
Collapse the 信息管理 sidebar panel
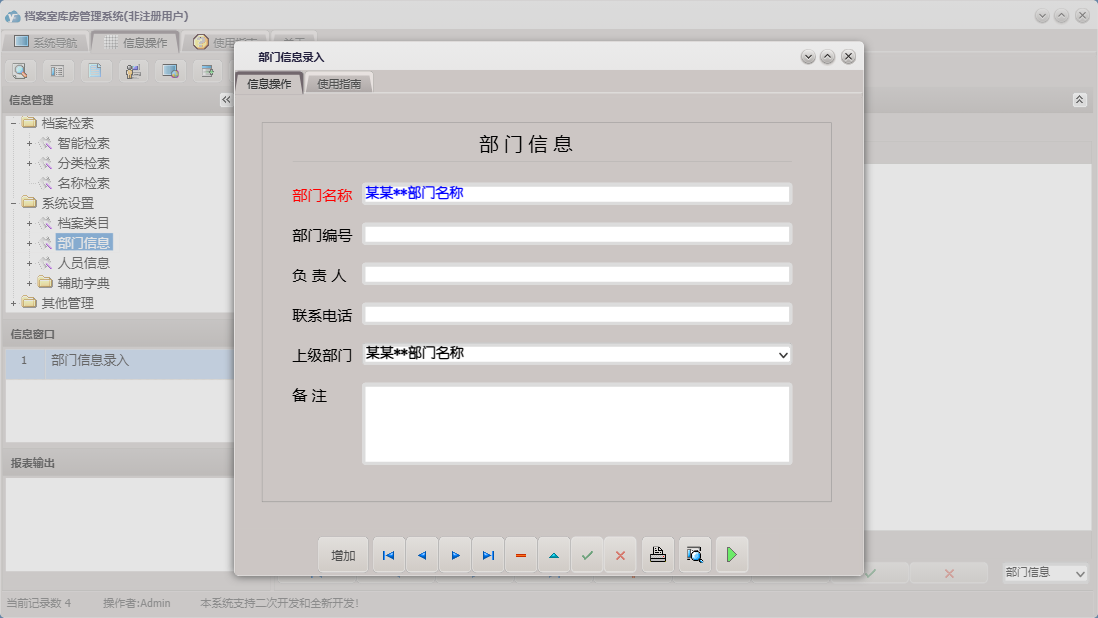coord(226,99)
